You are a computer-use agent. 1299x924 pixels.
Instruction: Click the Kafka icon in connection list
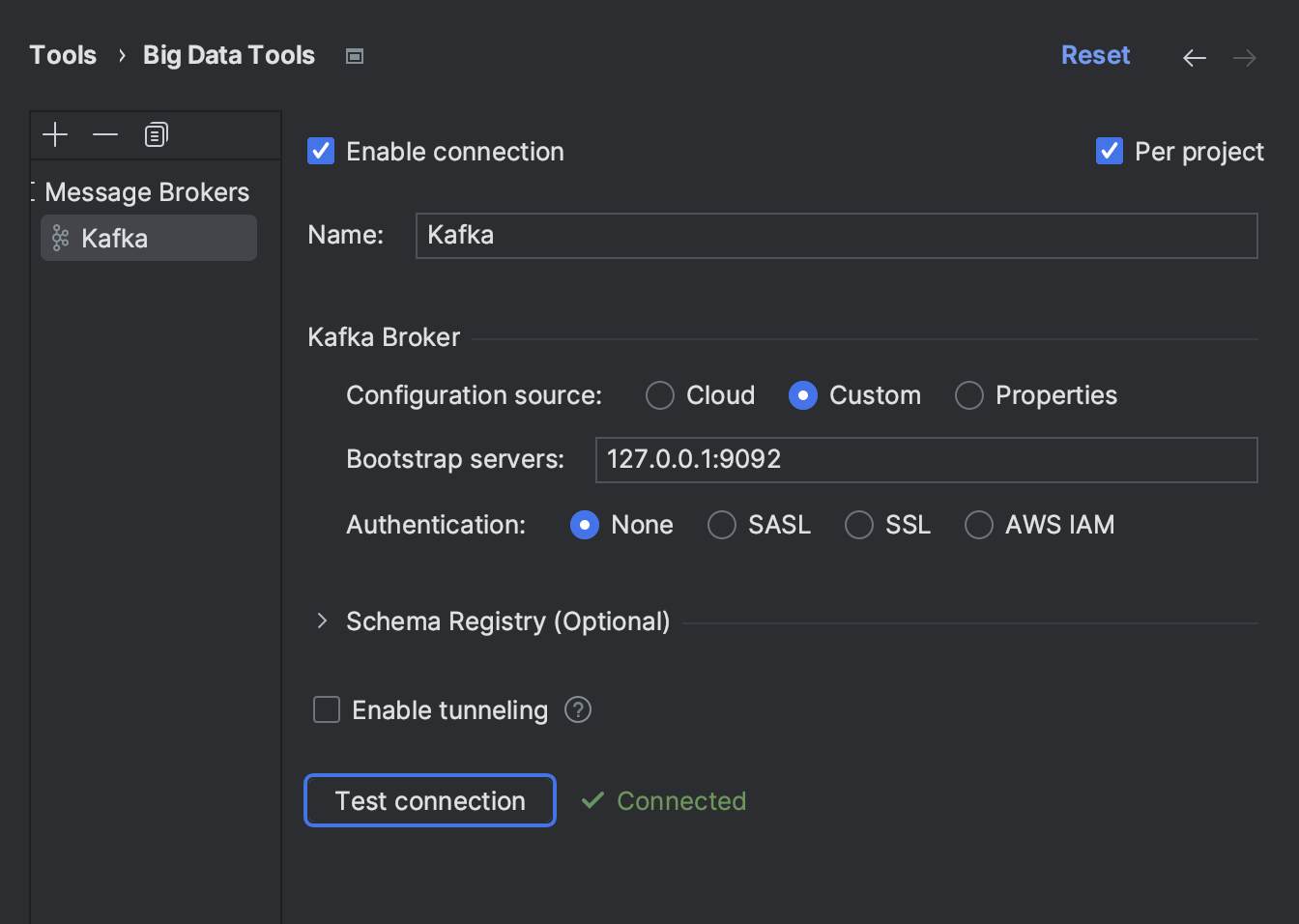point(60,238)
